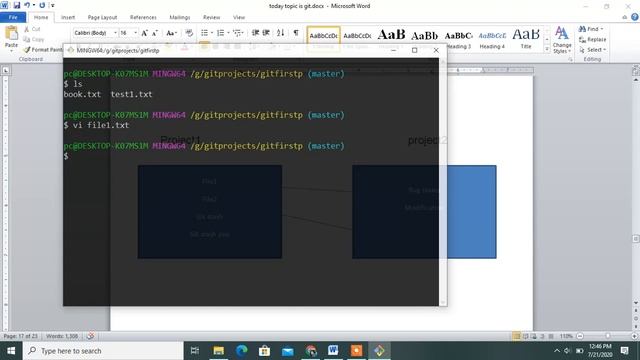Click the Word Help question mark icon

[x=634, y=17]
